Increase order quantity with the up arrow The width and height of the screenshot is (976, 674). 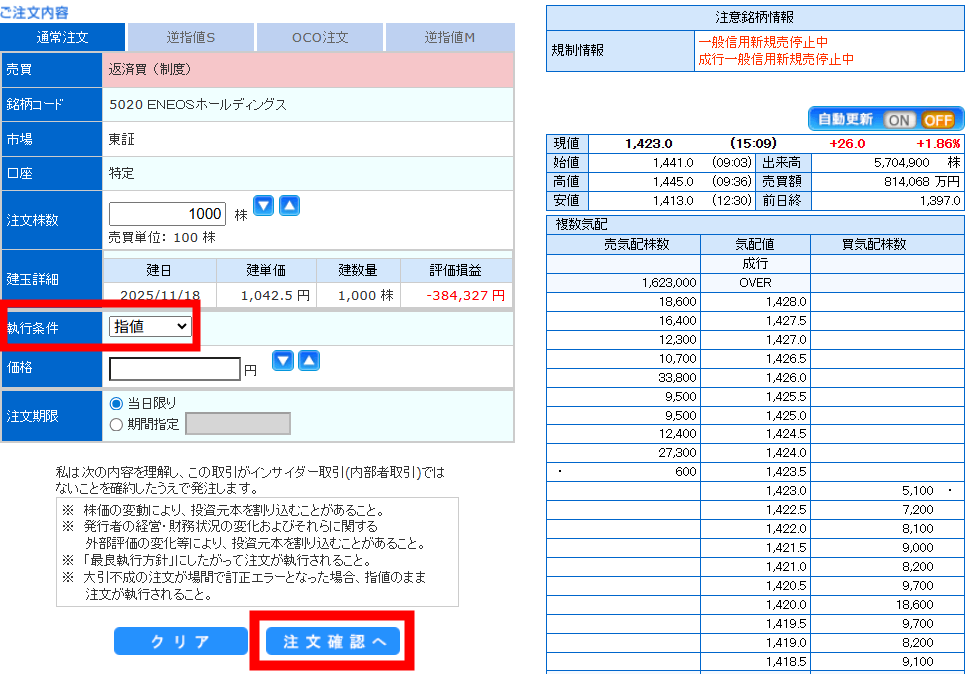pos(289,206)
